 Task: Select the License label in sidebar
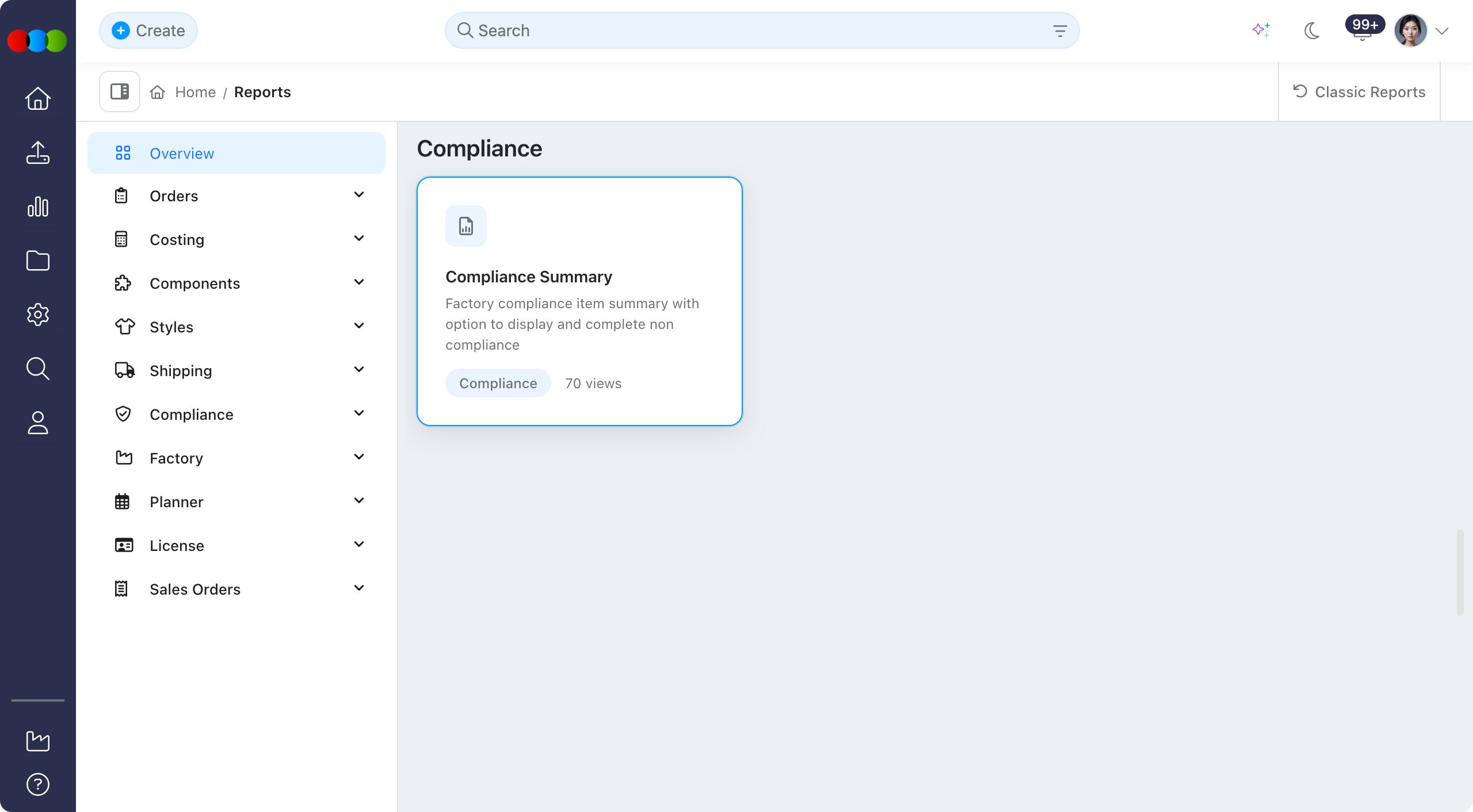click(x=177, y=546)
